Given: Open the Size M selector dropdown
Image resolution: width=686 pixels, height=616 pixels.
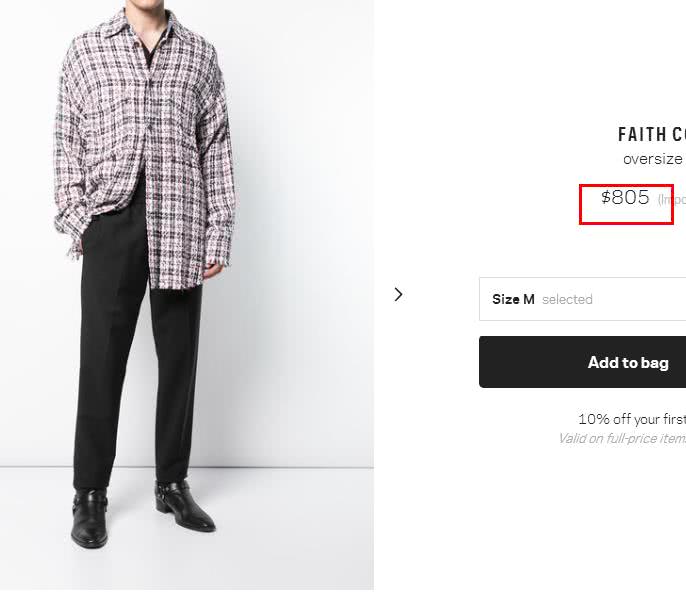Looking at the screenshot, I should (x=582, y=299).
